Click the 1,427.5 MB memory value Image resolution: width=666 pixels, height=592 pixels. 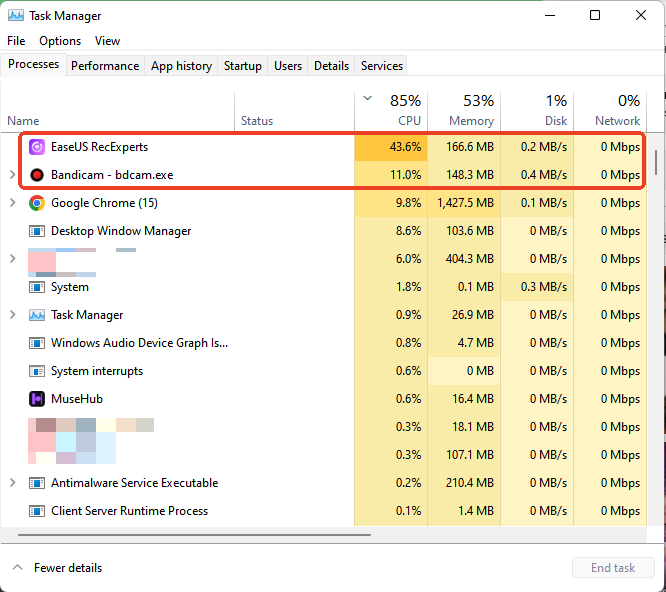tap(466, 203)
